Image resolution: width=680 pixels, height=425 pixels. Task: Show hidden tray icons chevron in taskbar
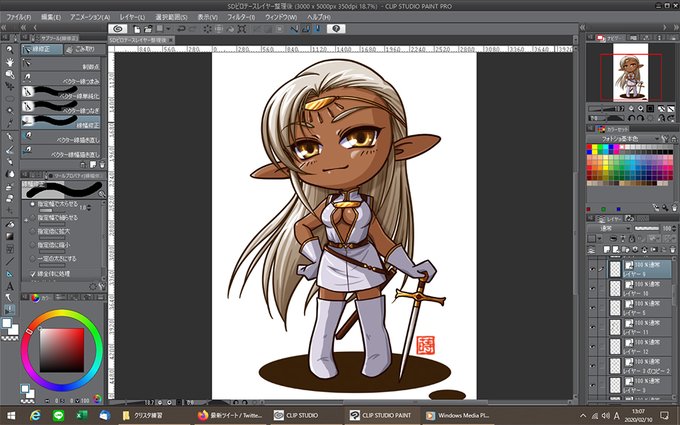(583, 415)
